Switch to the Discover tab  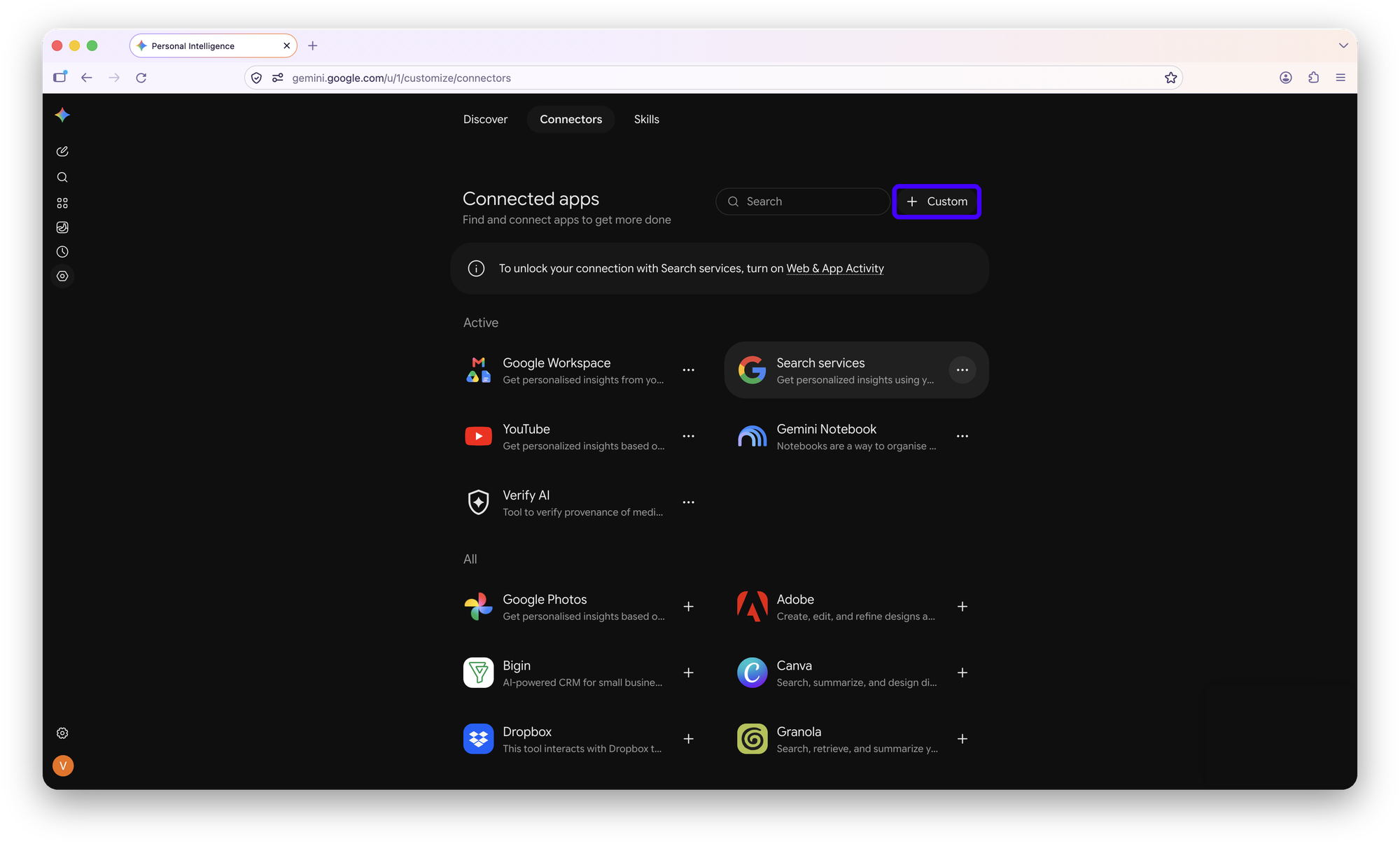[x=485, y=119]
